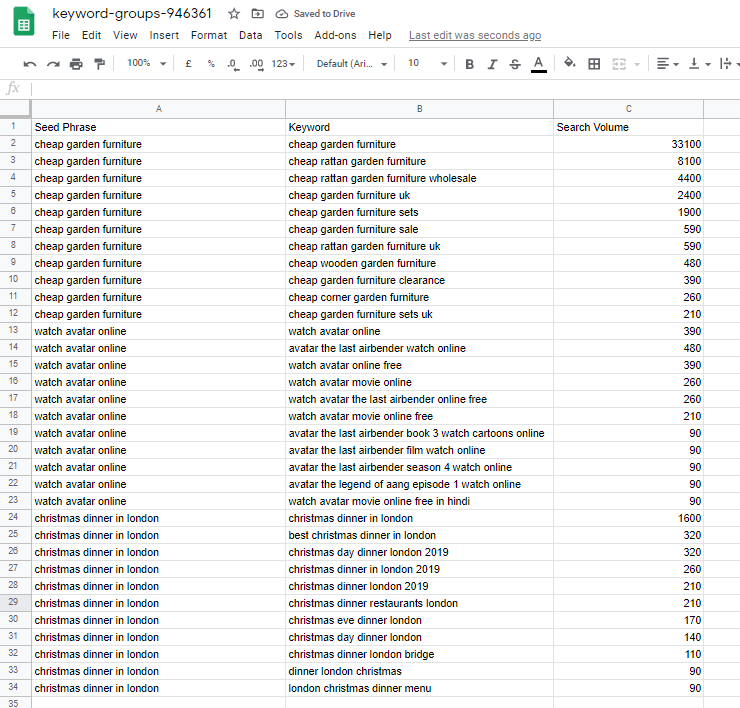Open the Data menu
This screenshot has height=708, width=740.
pyautogui.click(x=251, y=35)
